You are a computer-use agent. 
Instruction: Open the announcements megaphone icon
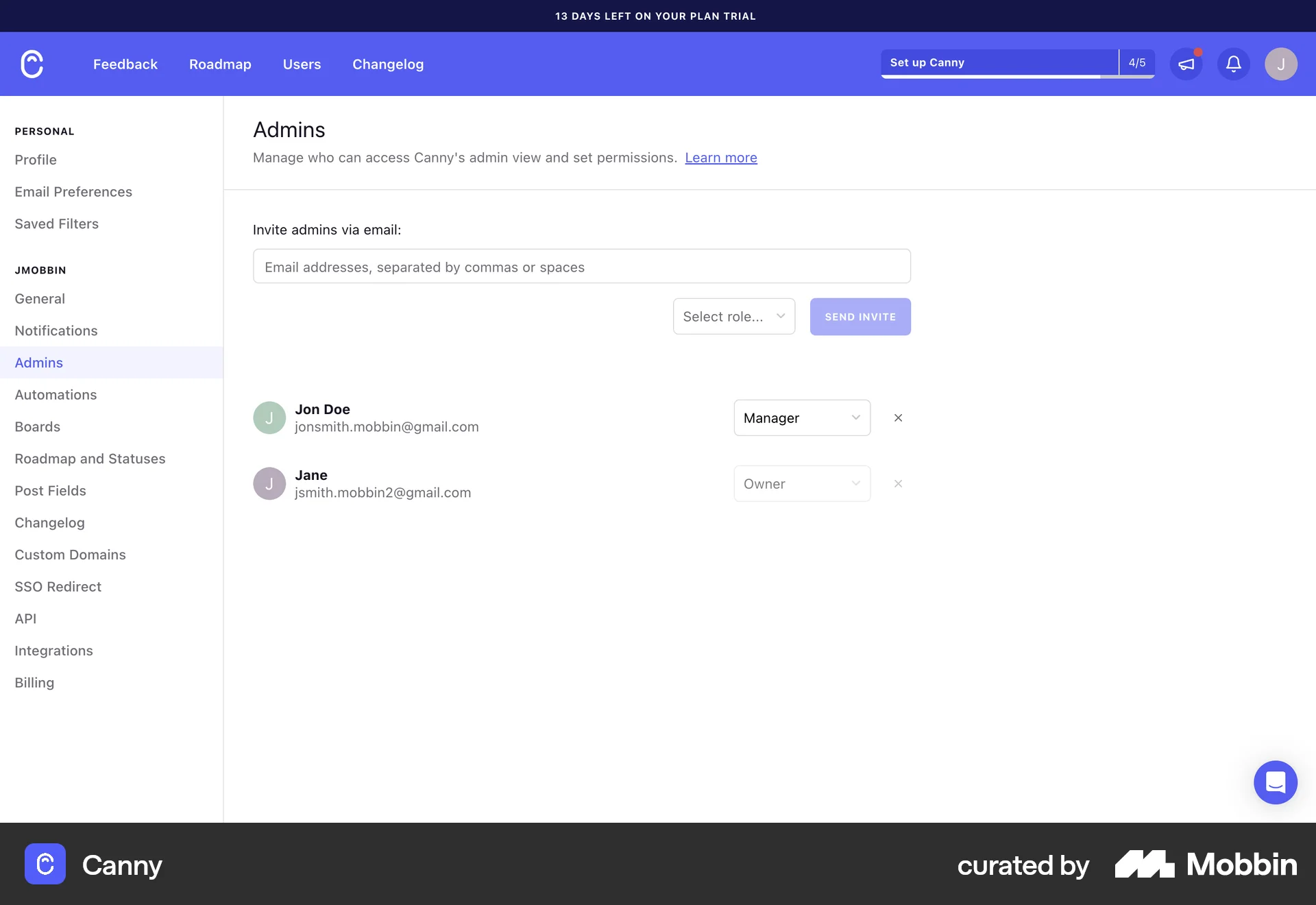click(1186, 64)
